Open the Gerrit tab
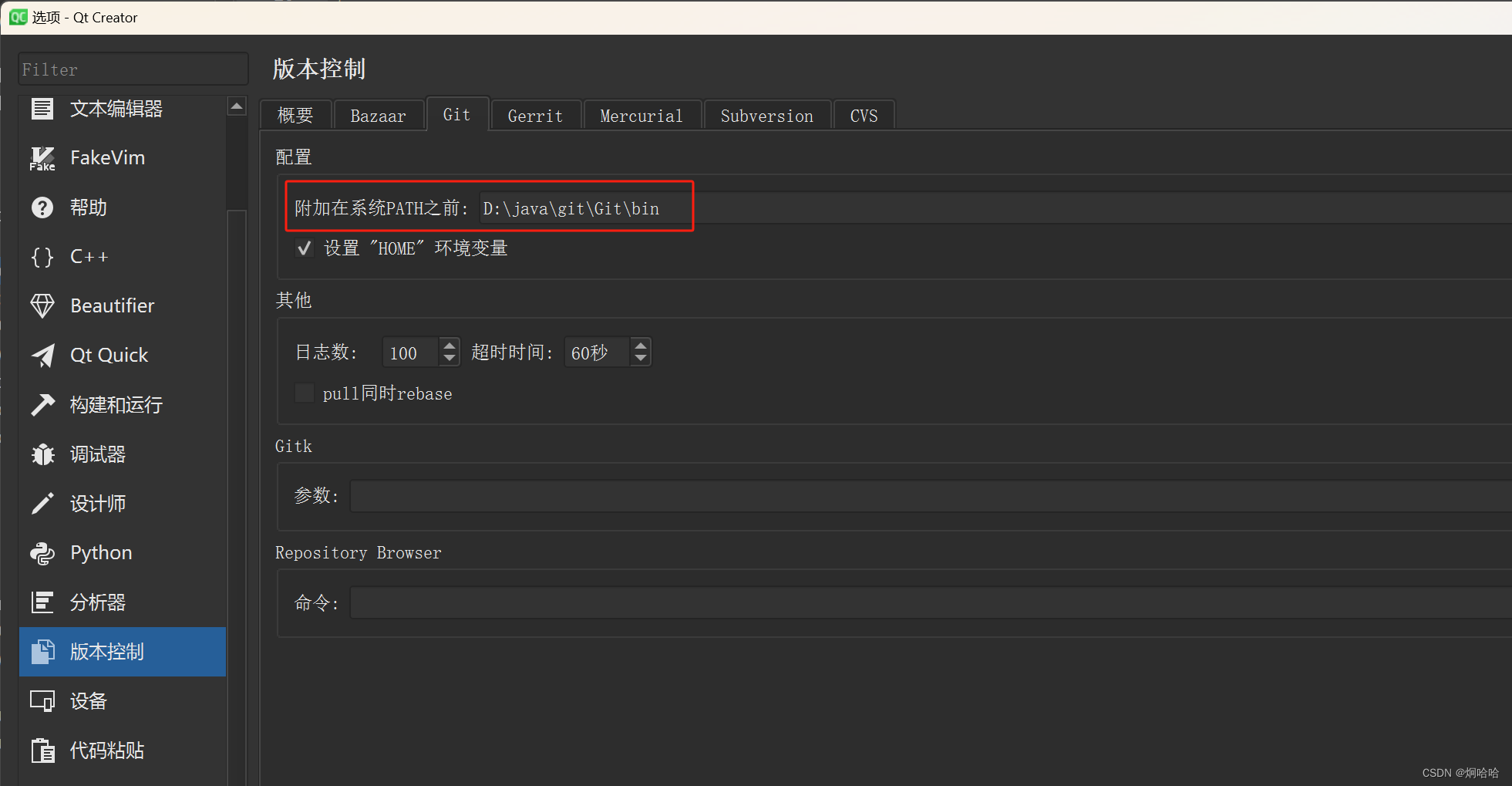The height and width of the screenshot is (786, 1512). click(536, 116)
